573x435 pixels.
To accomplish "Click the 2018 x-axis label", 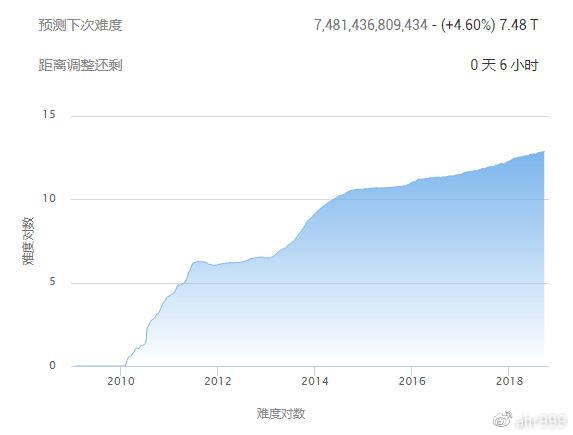I will pyautogui.click(x=509, y=381).
